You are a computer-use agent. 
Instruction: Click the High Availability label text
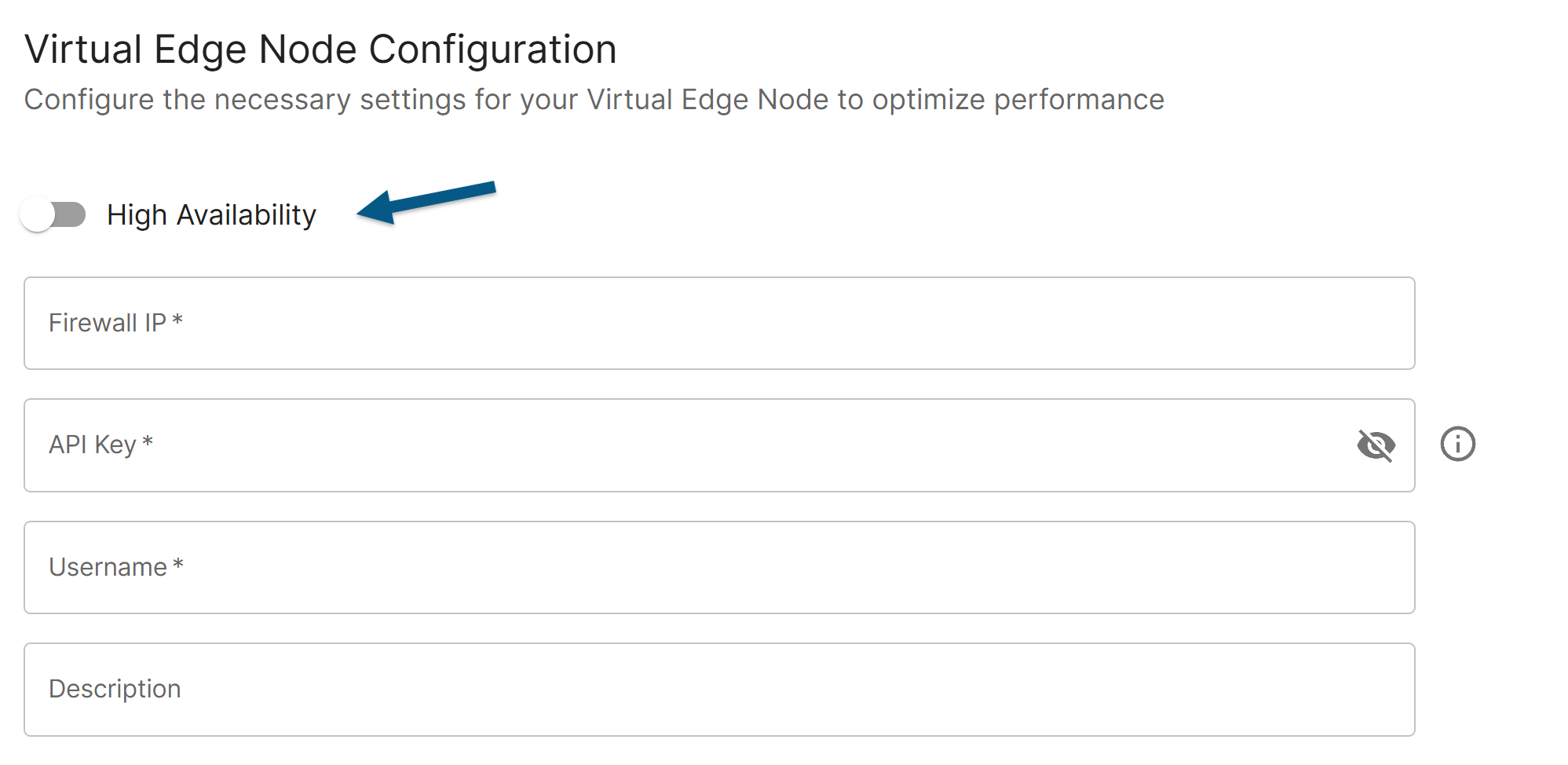(211, 214)
